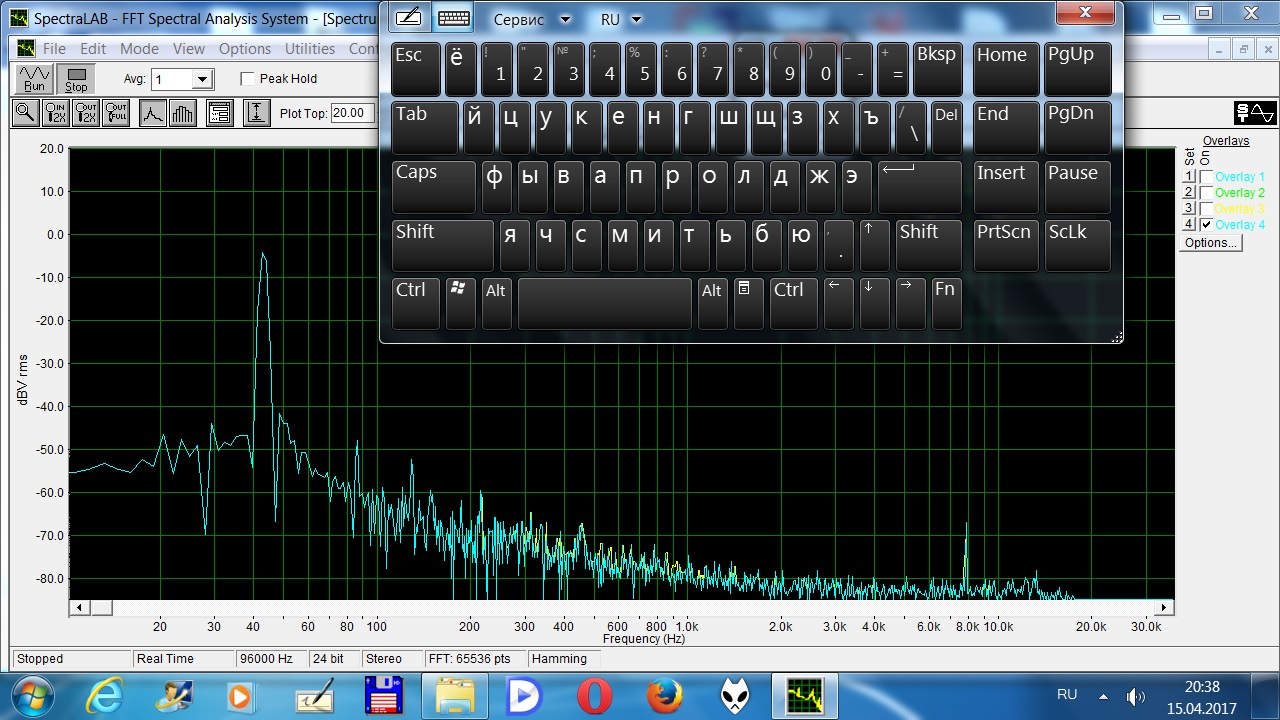
Task: Toggle the Fn key on keyboard
Action: point(946,304)
